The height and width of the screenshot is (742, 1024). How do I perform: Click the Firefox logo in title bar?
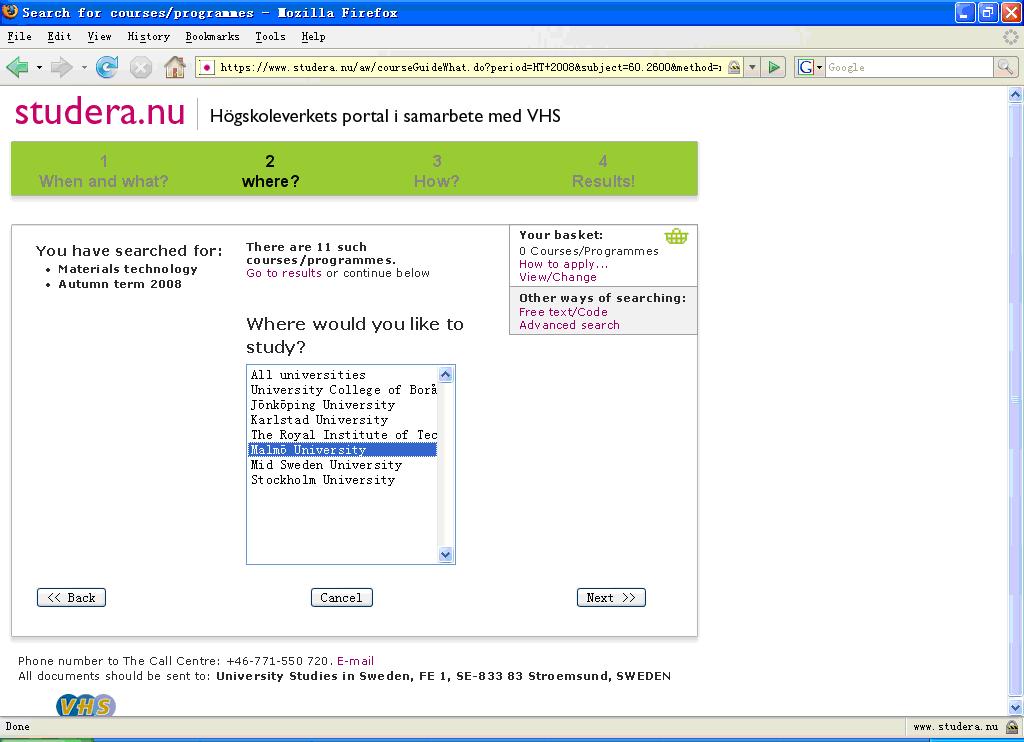pyautogui.click(x=10, y=12)
